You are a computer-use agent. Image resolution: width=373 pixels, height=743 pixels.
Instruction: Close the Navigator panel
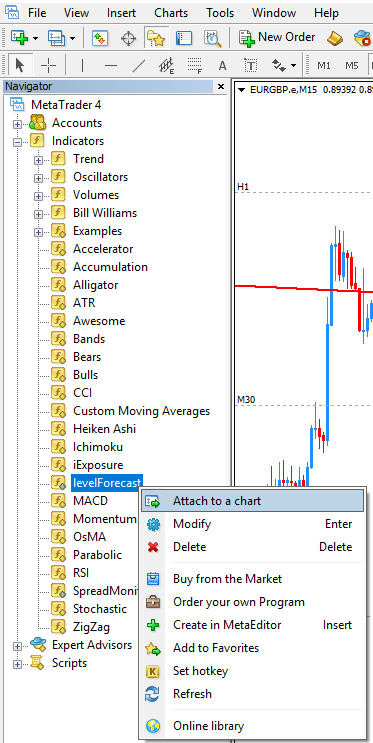coord(220,87)
